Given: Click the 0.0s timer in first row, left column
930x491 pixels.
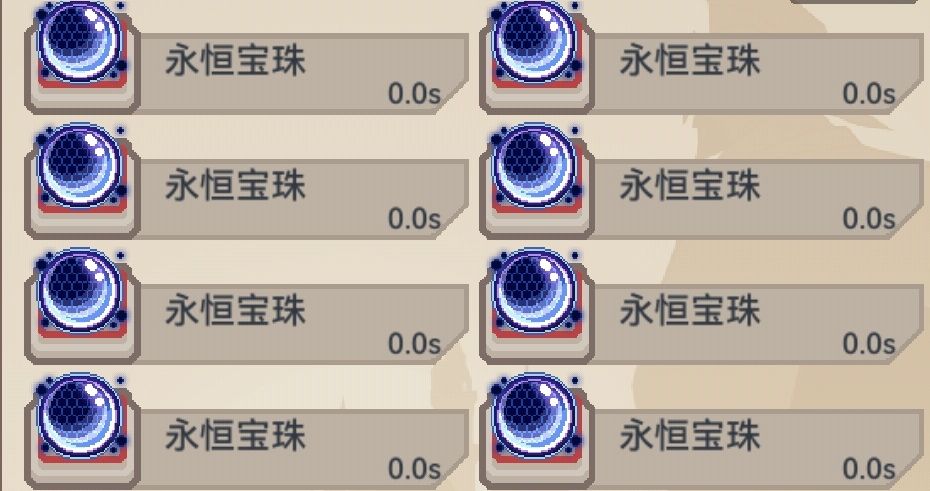Looking at the screenshot, I should pyautogui.click(x=415, y=94).
